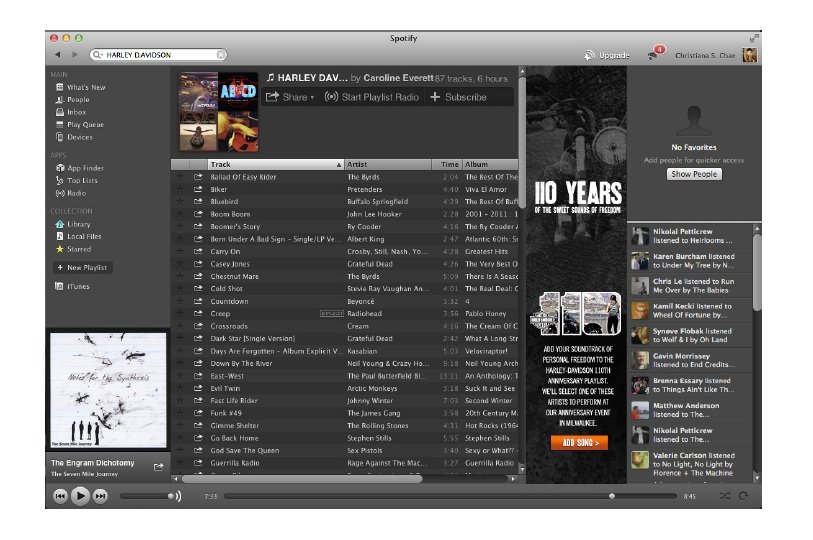The width and height of the screenshot is (813, 540).
Task: Click the Show People button
Action: tap(694, 174)
